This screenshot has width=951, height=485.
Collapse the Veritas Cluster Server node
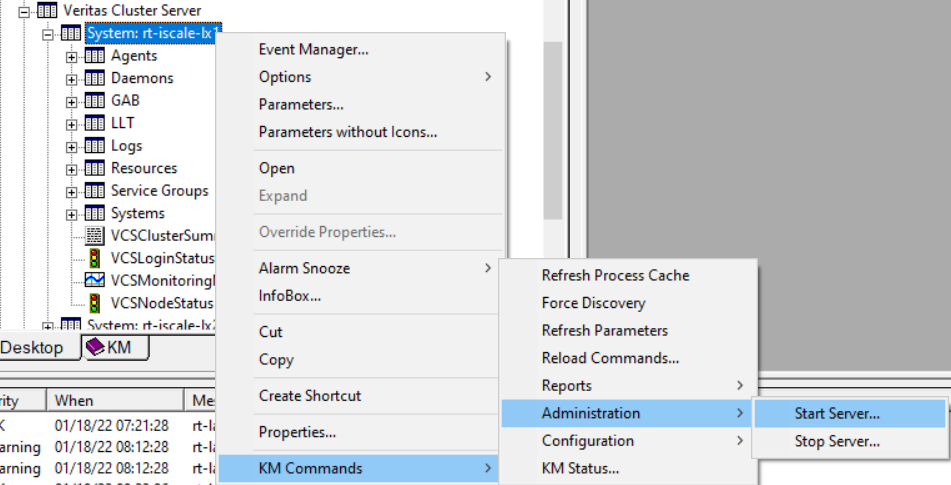[x=24, y=11]
